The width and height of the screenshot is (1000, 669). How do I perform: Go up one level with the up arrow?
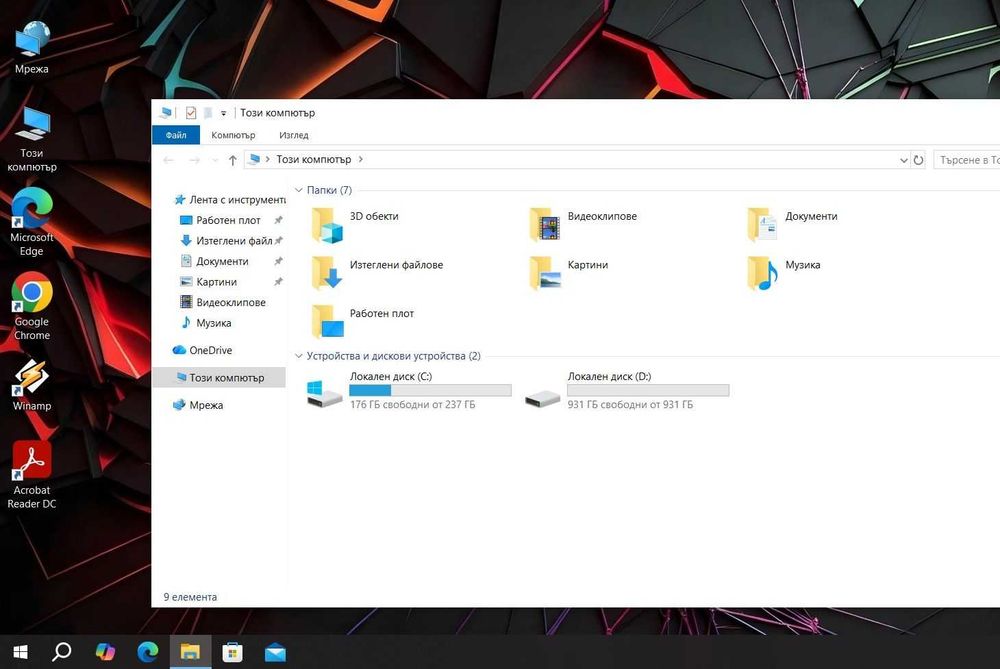pos(233,160)
